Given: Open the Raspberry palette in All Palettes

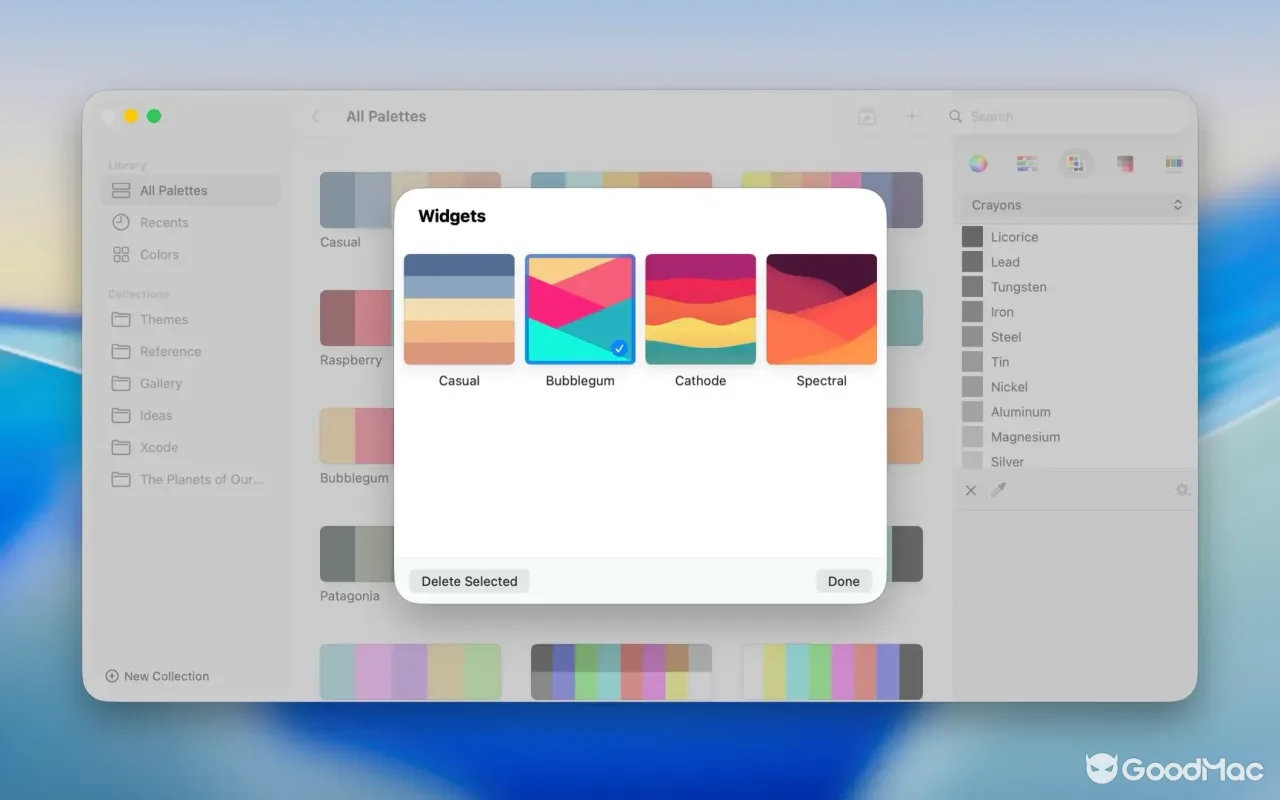Looking at the screenshot, I should tap(356, 318).
